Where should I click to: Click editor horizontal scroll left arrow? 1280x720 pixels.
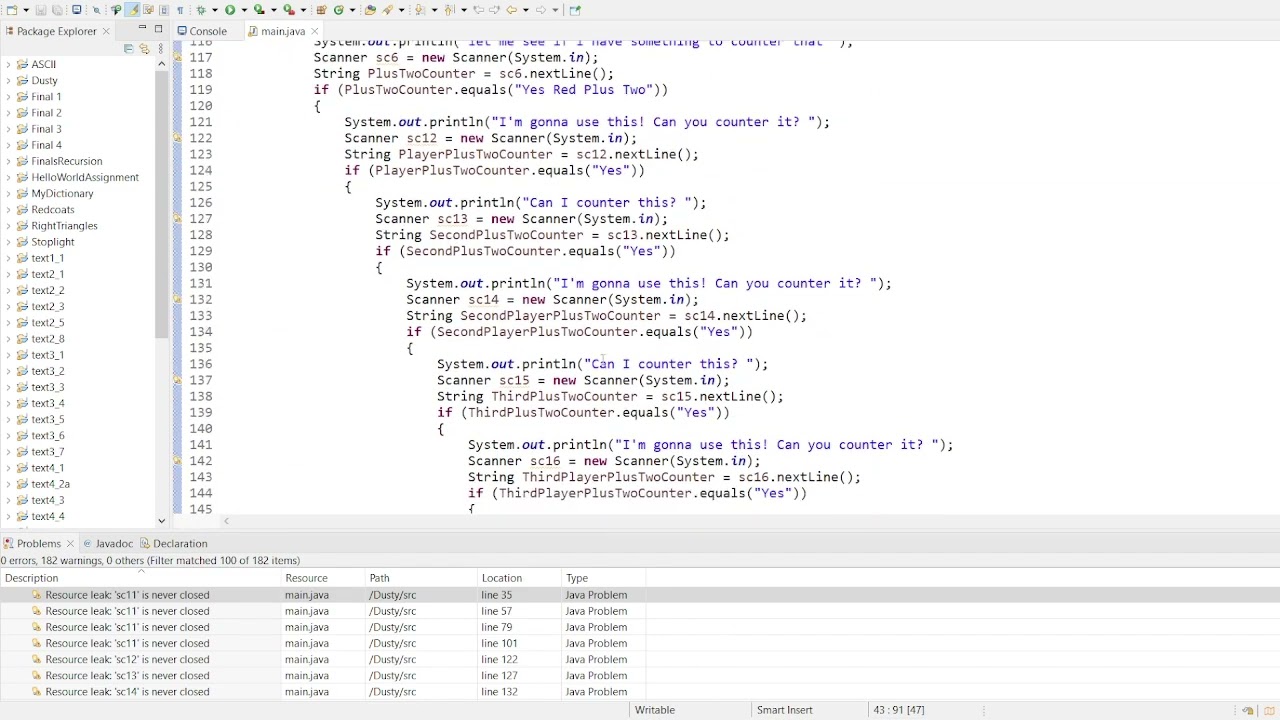226,521
